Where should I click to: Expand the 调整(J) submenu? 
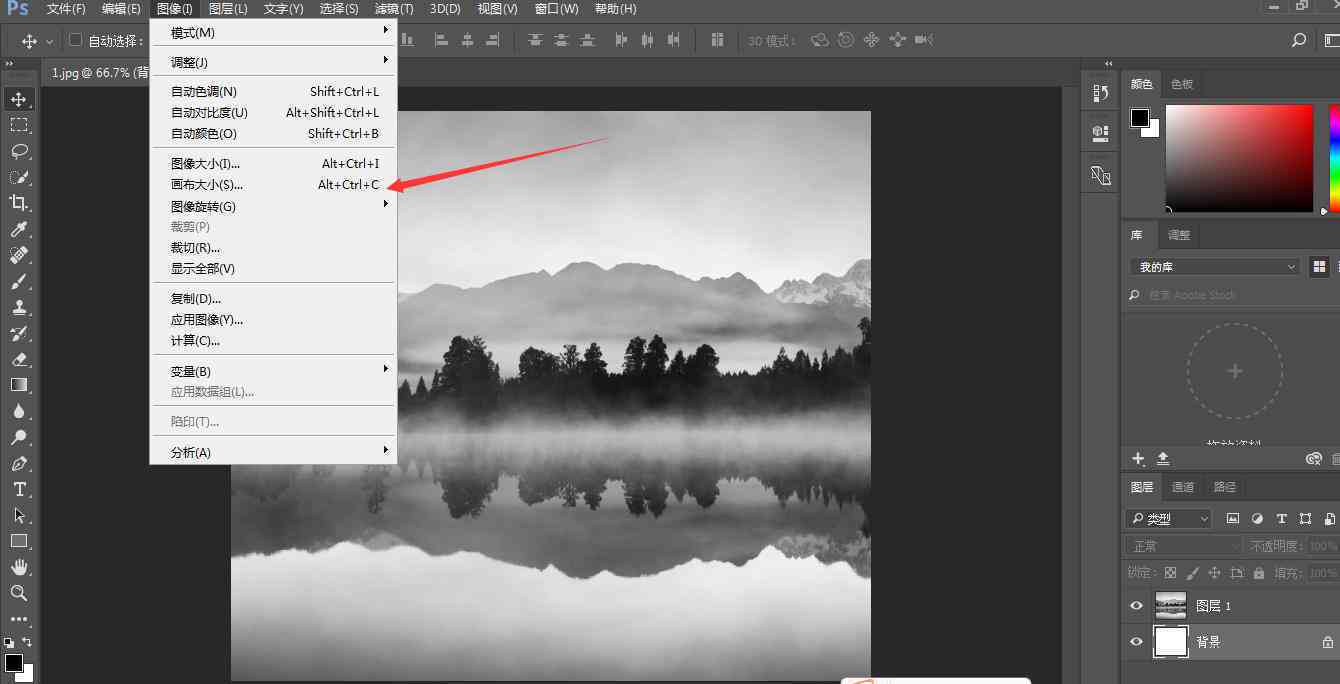click(273, 62)
